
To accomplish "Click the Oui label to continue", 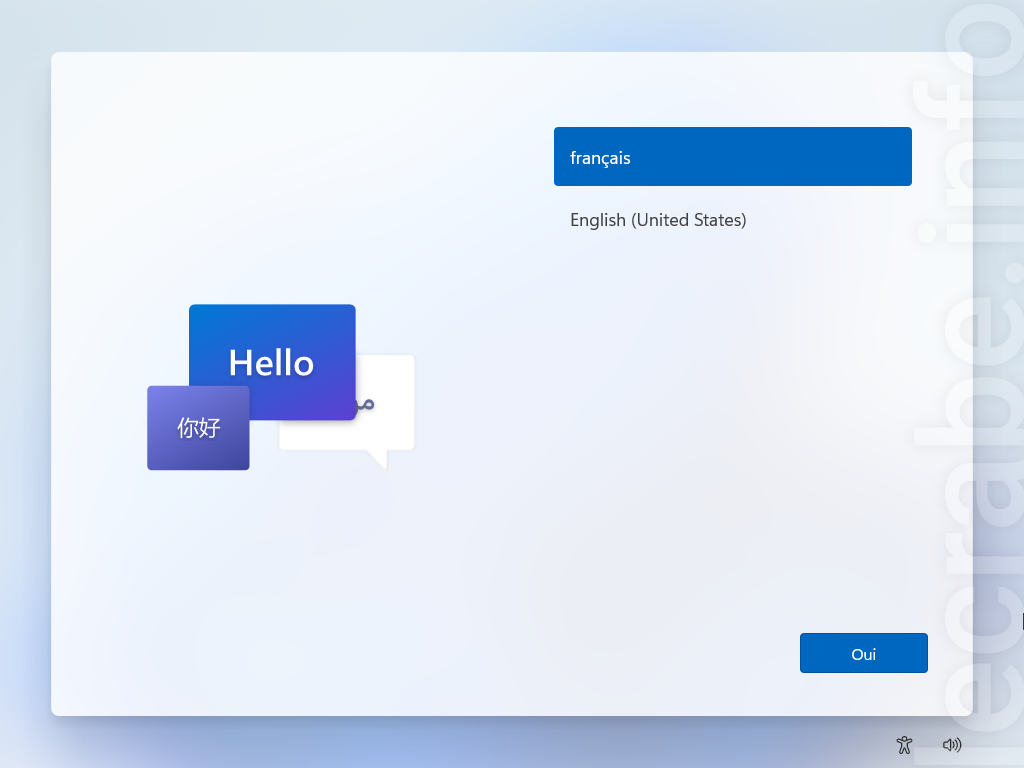I will (x=863, y=654).
